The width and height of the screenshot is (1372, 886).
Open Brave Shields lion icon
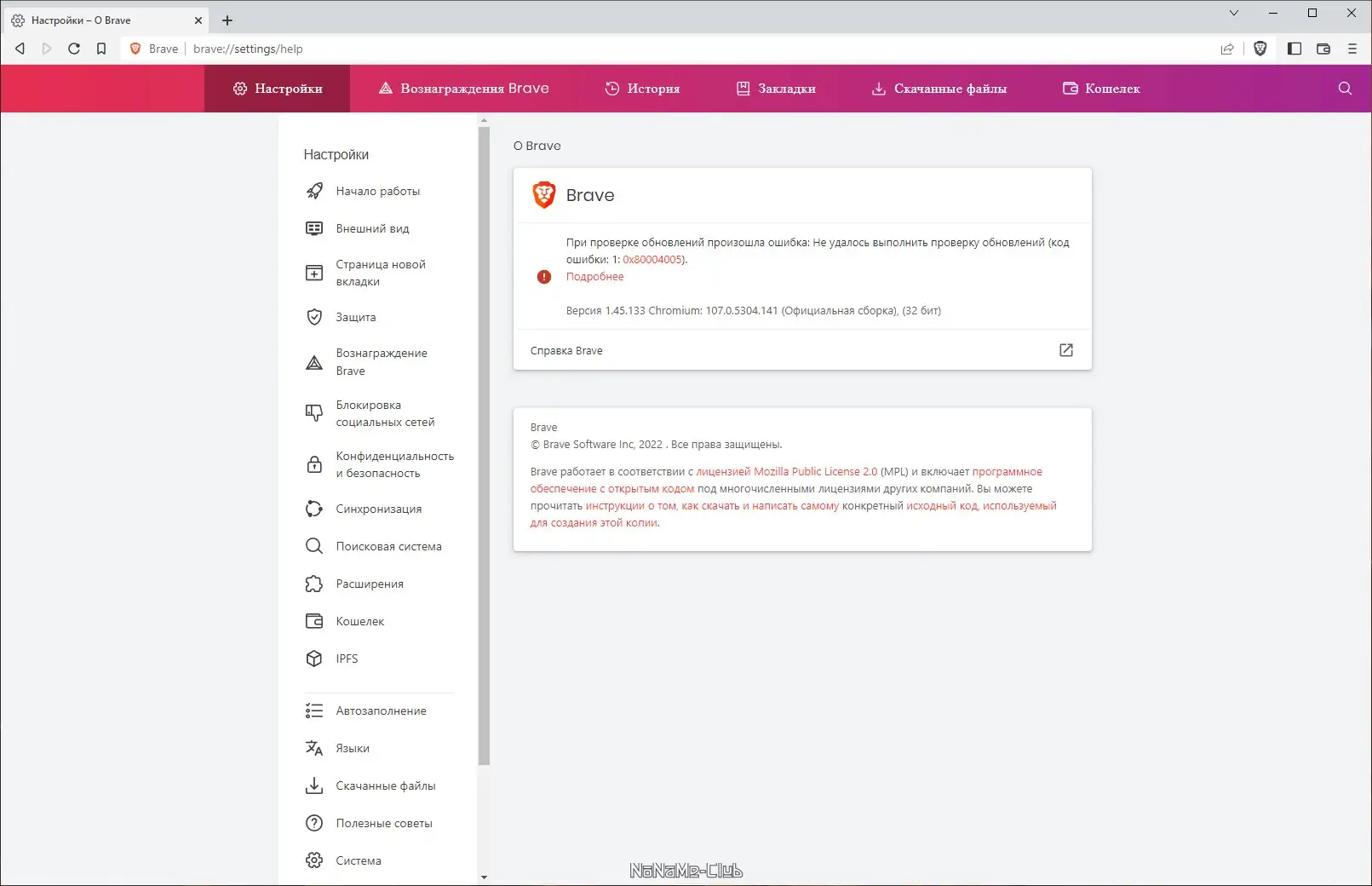click(x=1260, y=49)
